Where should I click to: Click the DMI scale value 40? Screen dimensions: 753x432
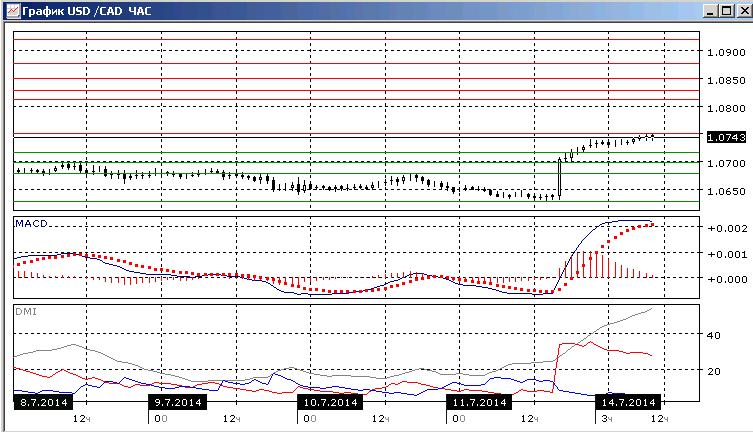[714, 336]
